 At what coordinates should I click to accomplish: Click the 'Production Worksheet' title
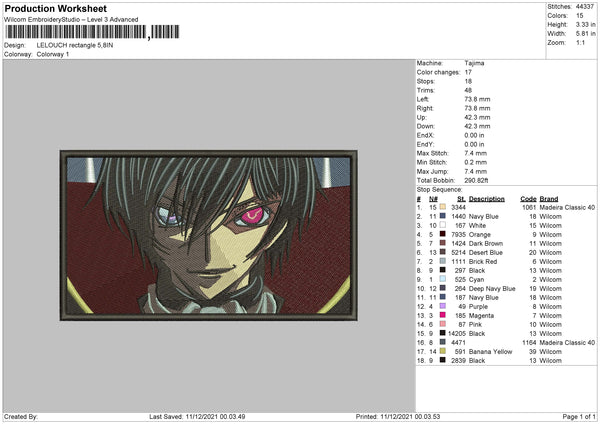tap(56, 8)
